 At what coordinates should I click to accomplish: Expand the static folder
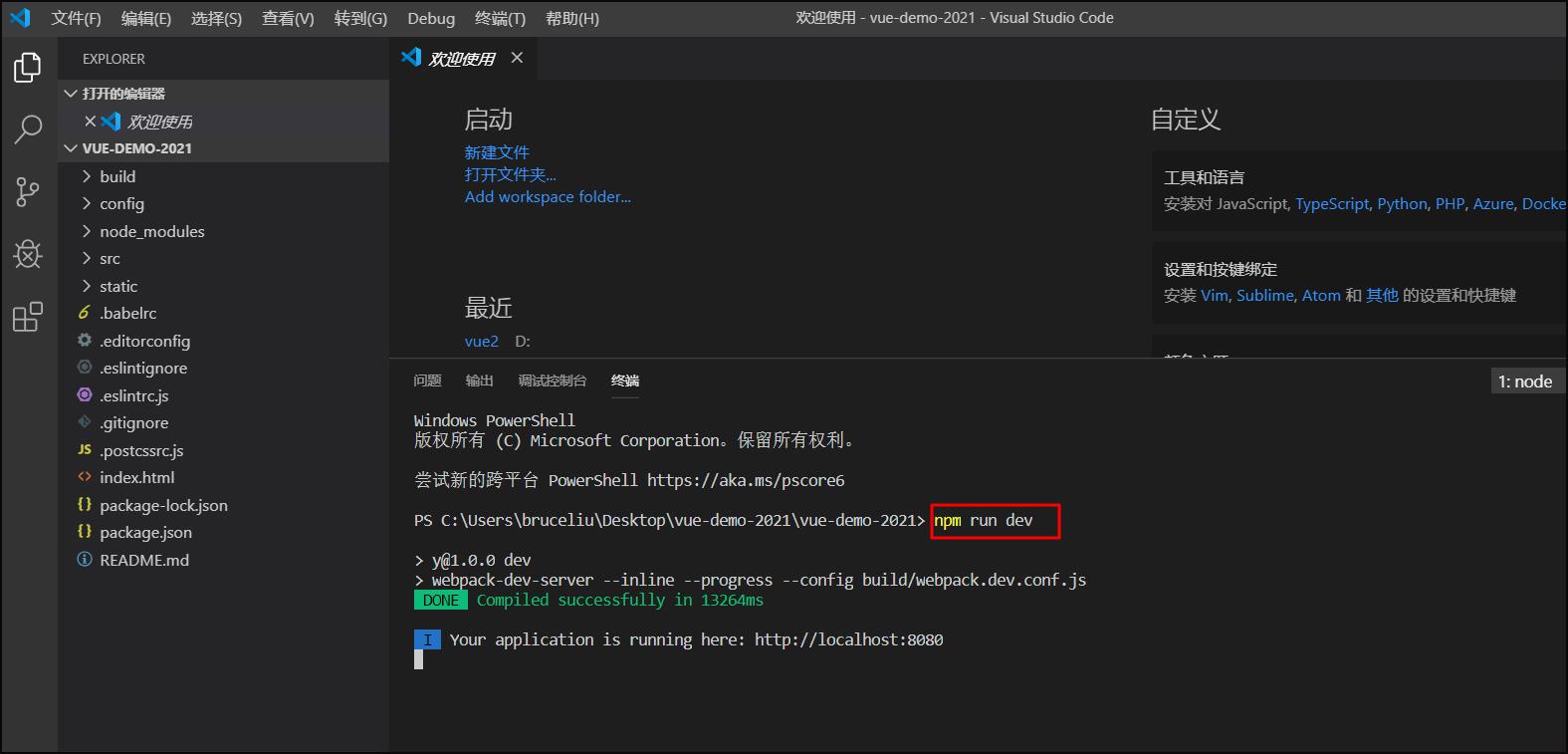pos(87,286)
